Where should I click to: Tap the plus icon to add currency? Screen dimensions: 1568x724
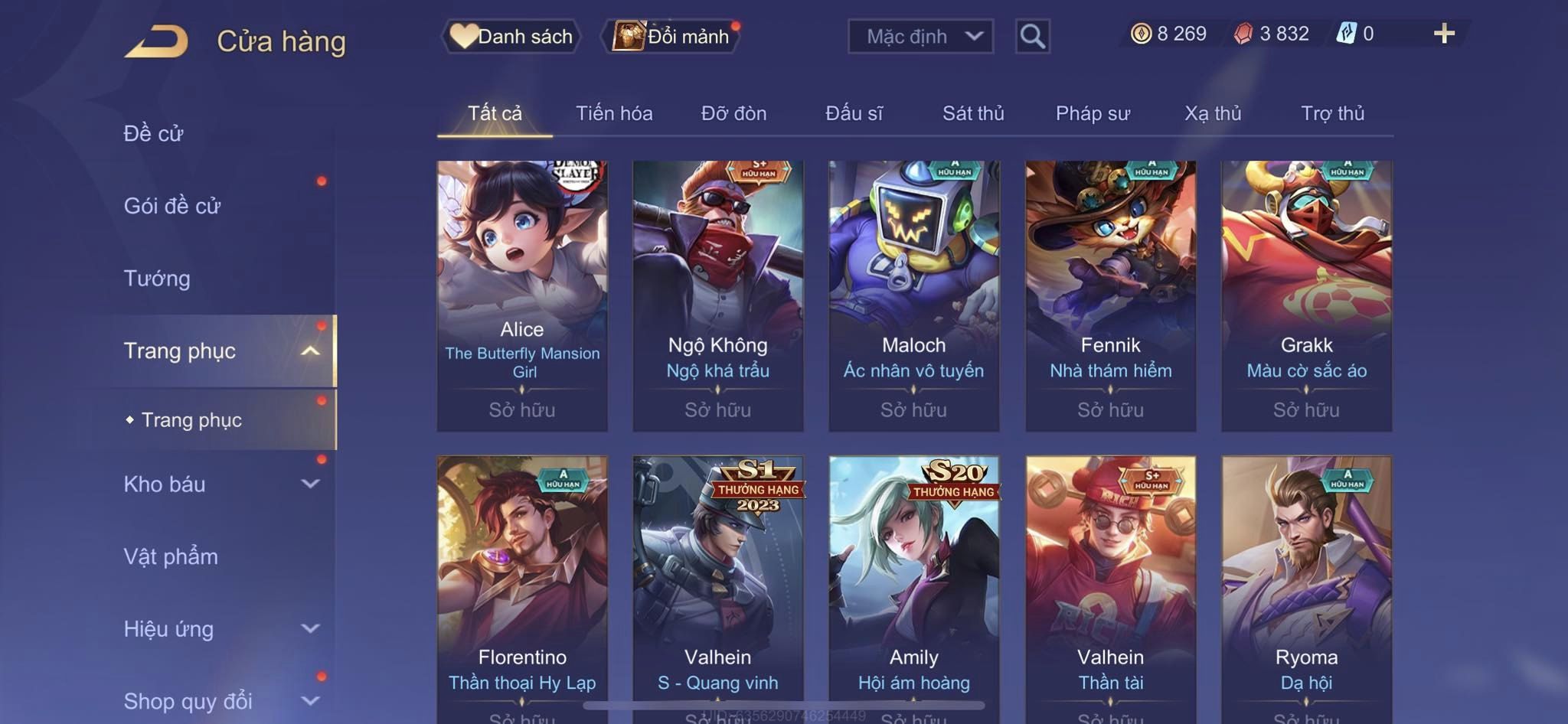coord(1444,34)
